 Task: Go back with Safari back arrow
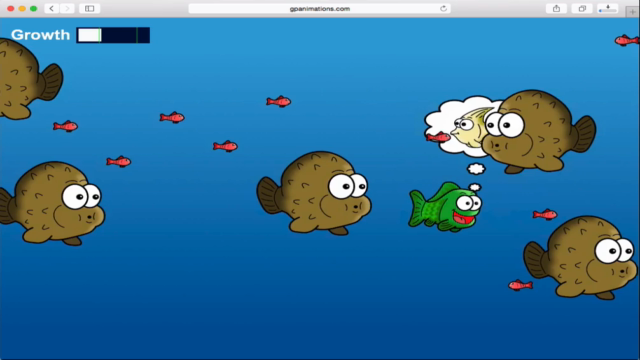click(x=52, y=9)
